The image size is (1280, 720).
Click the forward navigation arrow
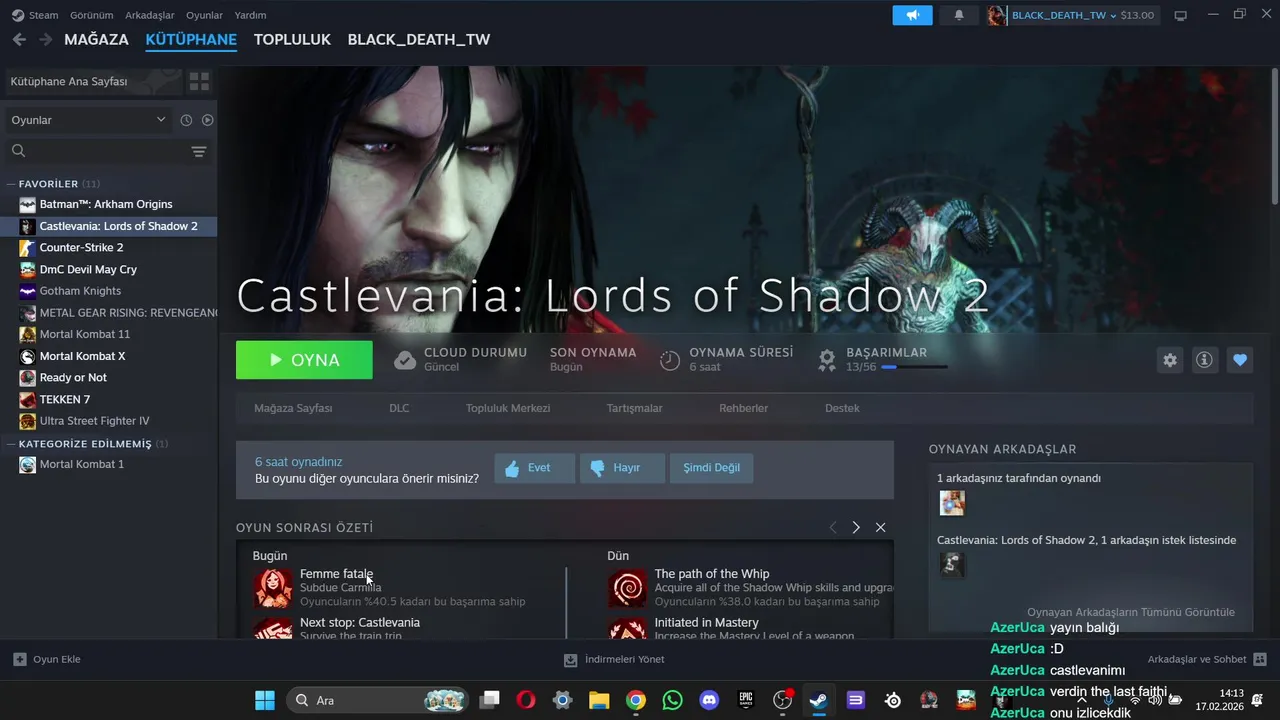(x=45, y=39)
